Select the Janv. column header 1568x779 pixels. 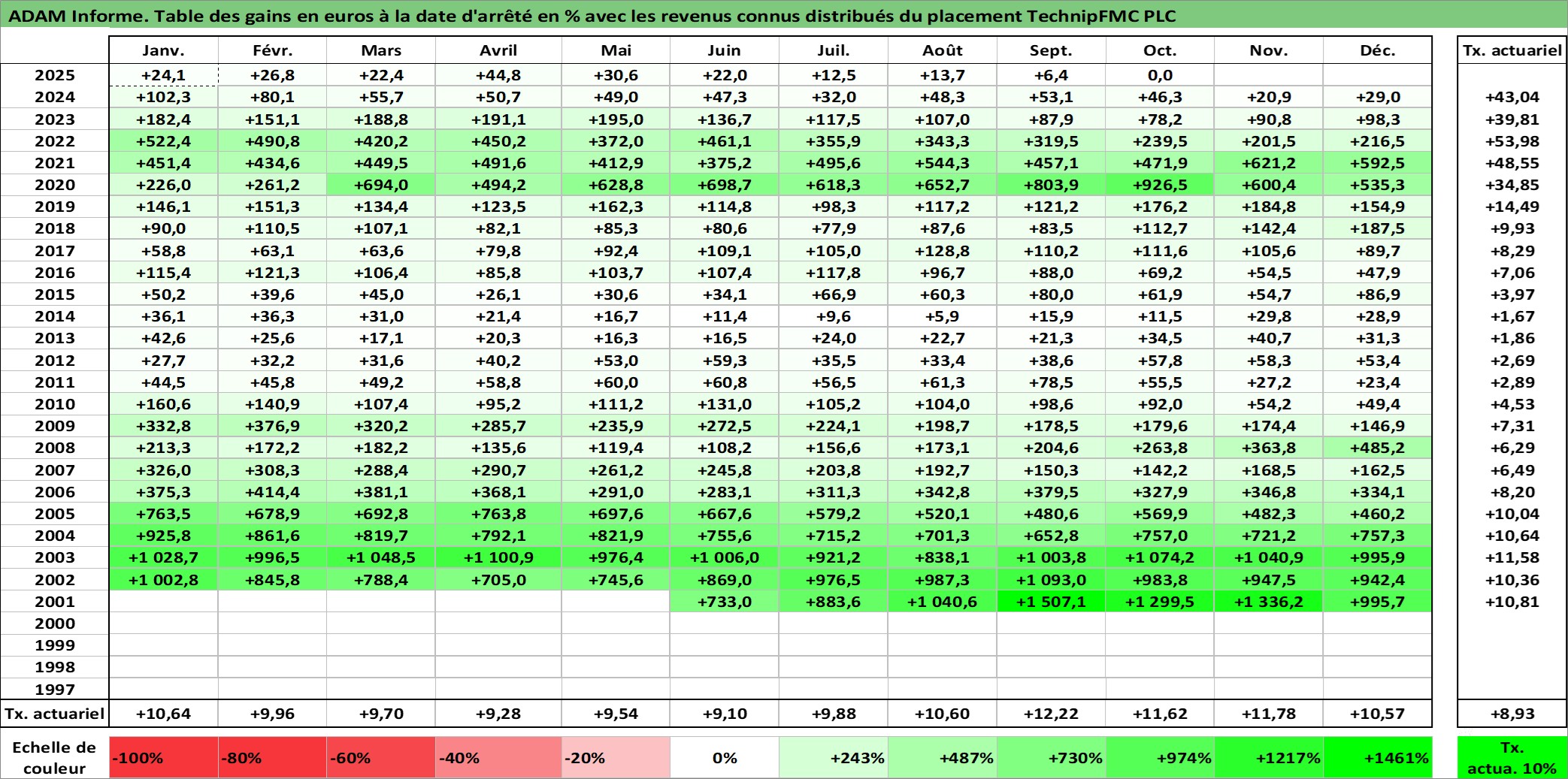(x=163, y=50)
